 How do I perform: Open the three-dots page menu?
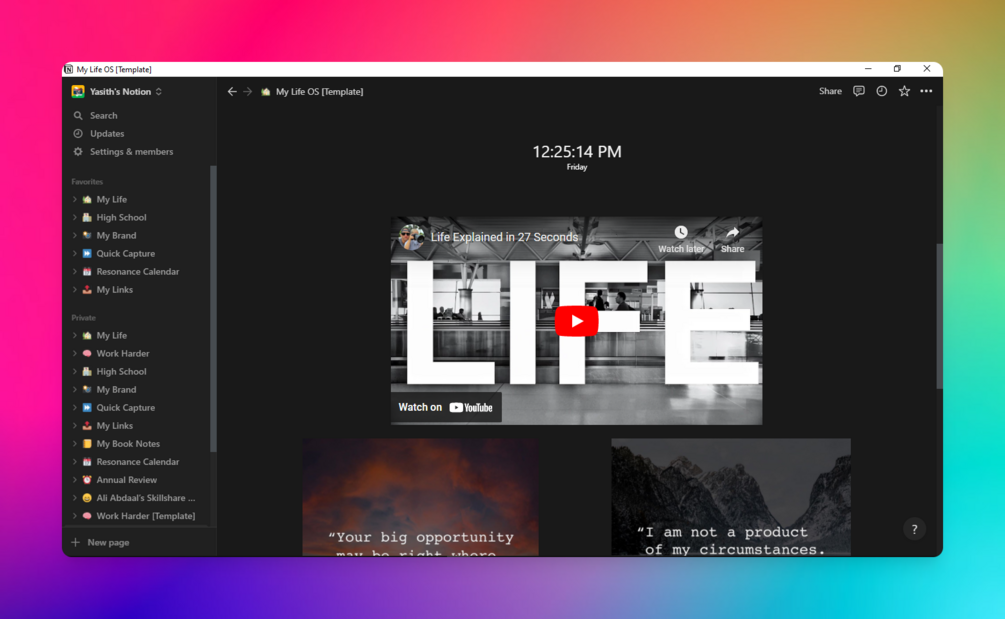point(926,91)
